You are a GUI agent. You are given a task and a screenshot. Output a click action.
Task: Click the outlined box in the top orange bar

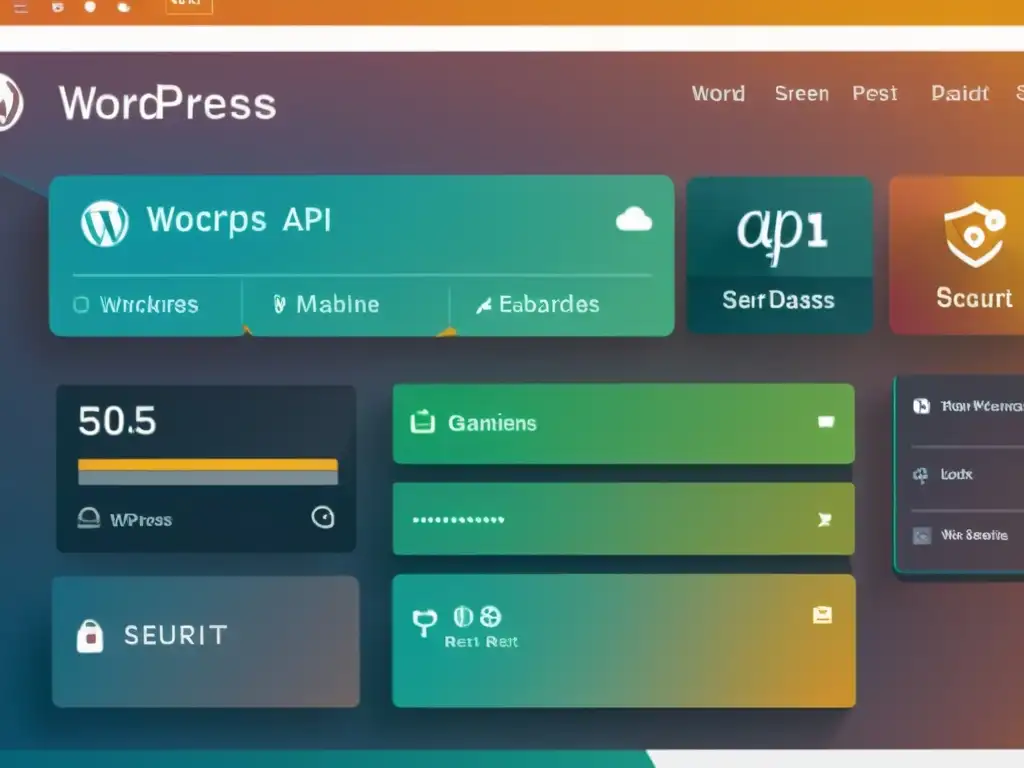point(189,5)
